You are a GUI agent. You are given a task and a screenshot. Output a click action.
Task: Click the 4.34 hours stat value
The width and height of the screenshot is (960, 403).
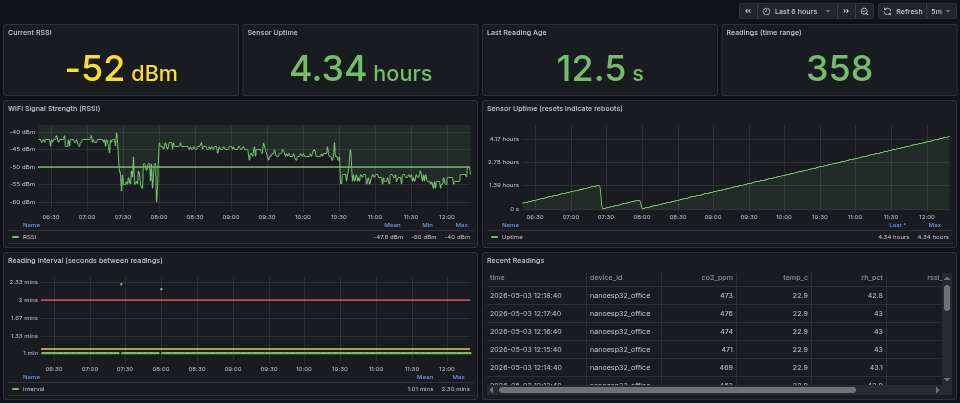tap(361, 69)
